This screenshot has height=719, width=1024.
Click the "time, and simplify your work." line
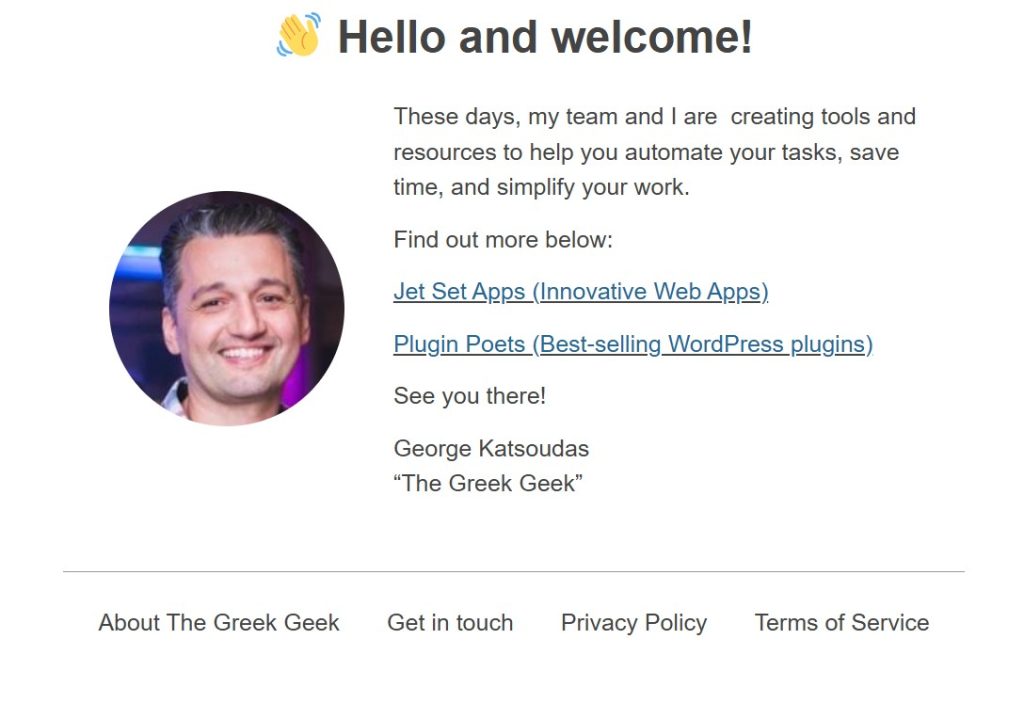point(541,187)
